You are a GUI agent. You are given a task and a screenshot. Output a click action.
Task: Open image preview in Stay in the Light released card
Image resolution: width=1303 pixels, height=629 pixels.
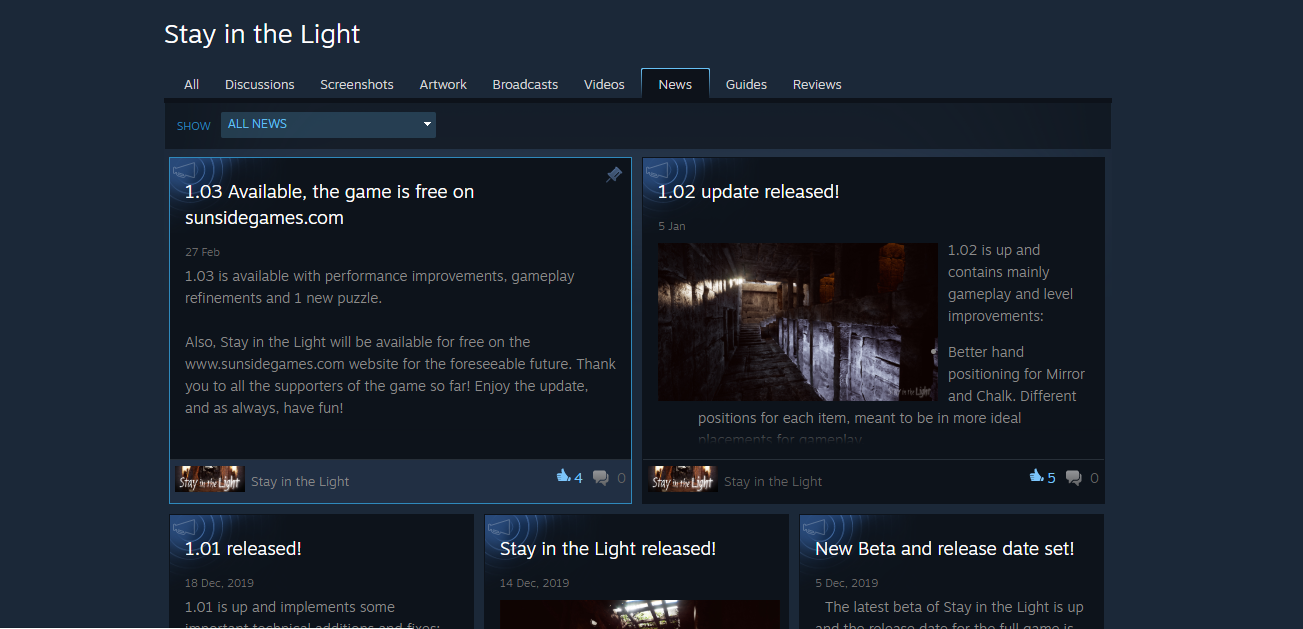(x=640, y=614)
